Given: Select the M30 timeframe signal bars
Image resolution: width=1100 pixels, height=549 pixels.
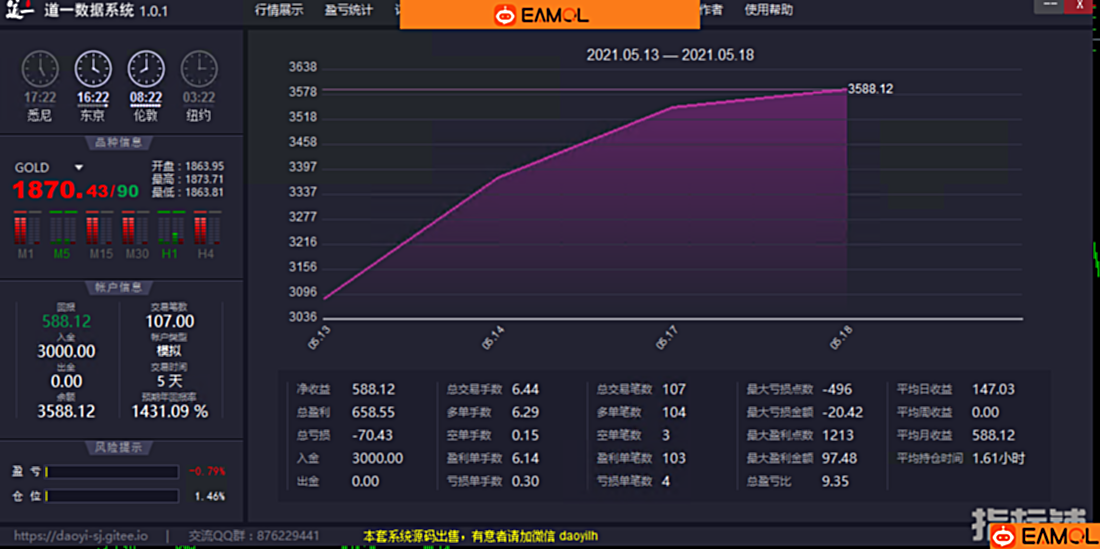Looking at the screenshot, I should [x=135, y=229].
